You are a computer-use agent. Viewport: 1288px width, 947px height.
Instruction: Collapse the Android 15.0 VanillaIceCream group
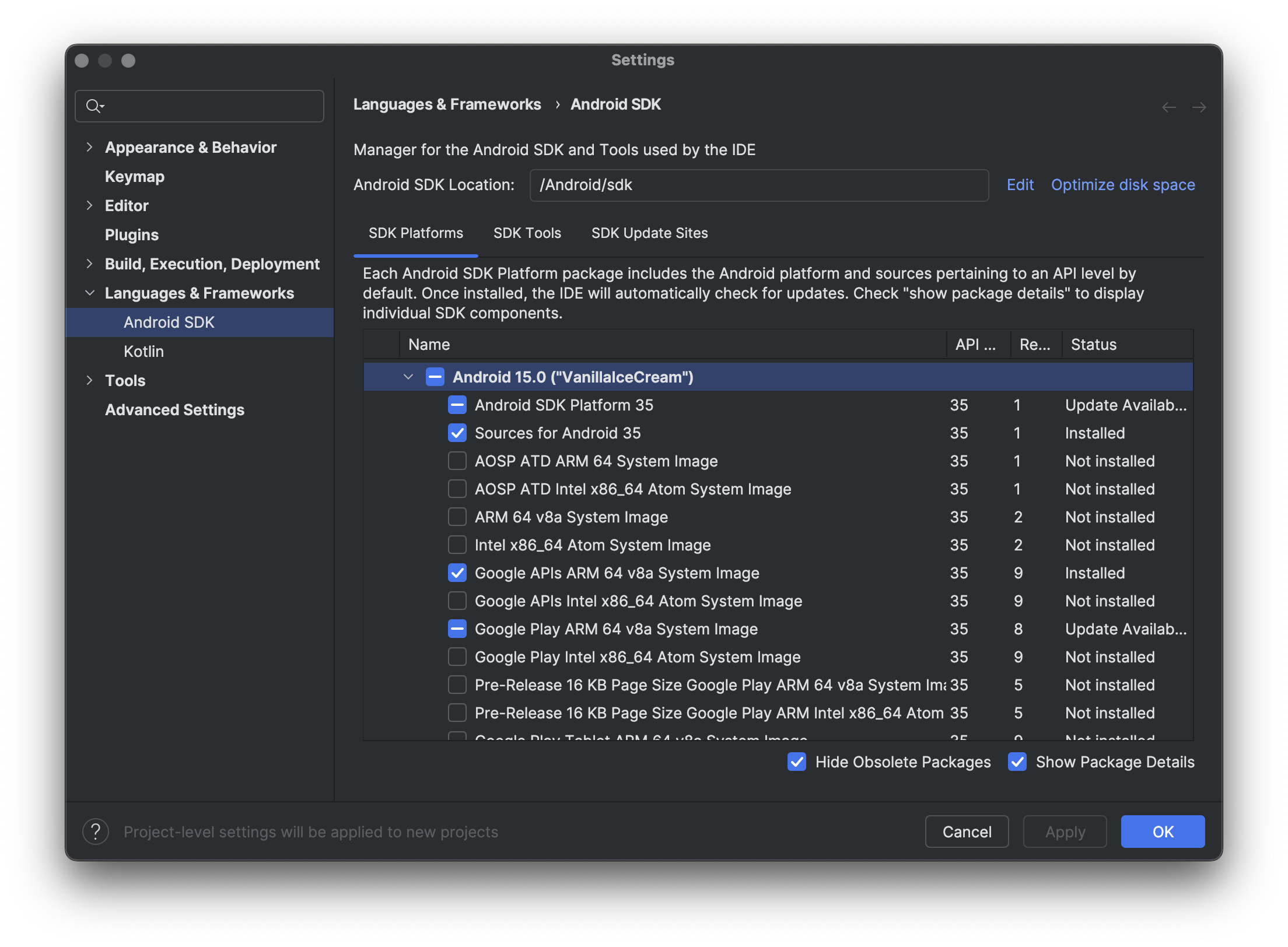click(x=408, y=377)
